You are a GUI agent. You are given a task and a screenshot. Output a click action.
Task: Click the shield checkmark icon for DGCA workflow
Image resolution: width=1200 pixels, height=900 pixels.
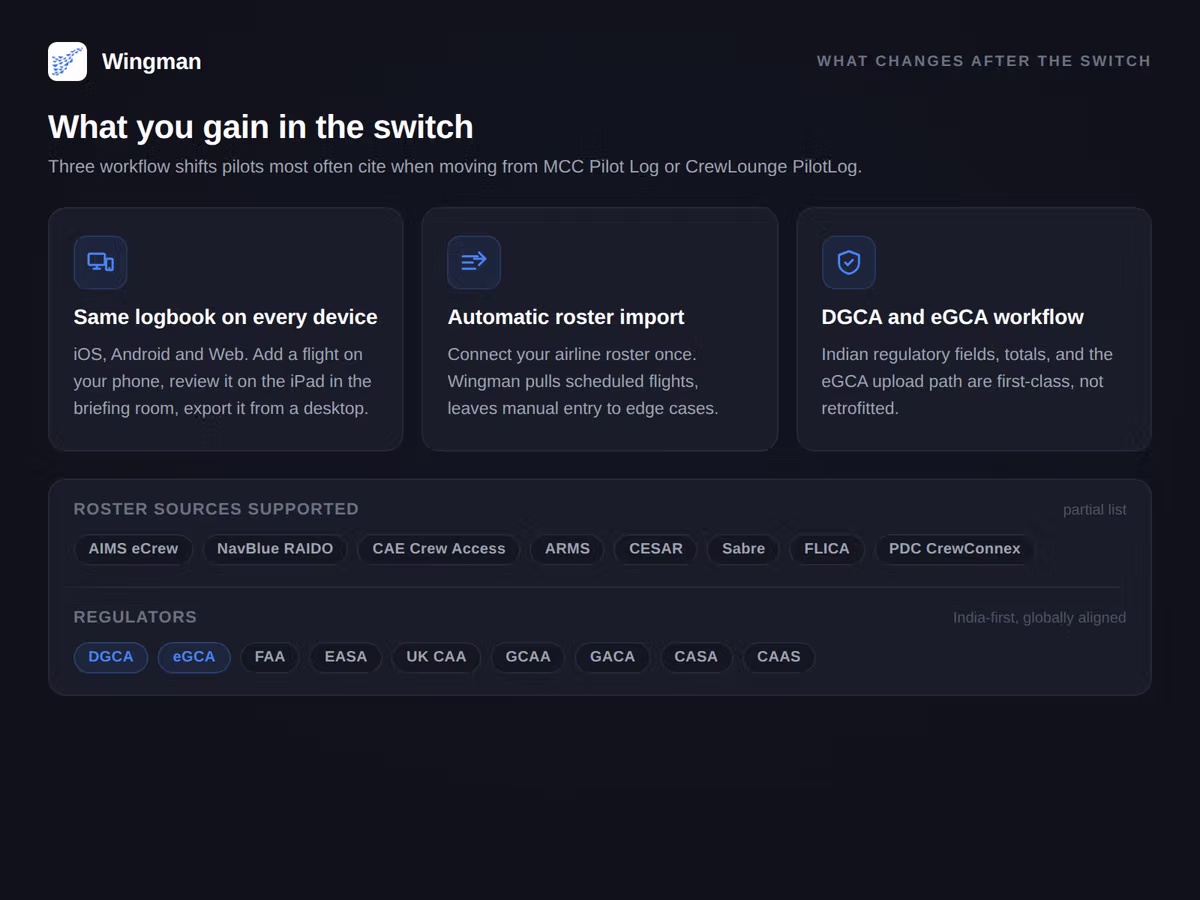coord(848,262)
